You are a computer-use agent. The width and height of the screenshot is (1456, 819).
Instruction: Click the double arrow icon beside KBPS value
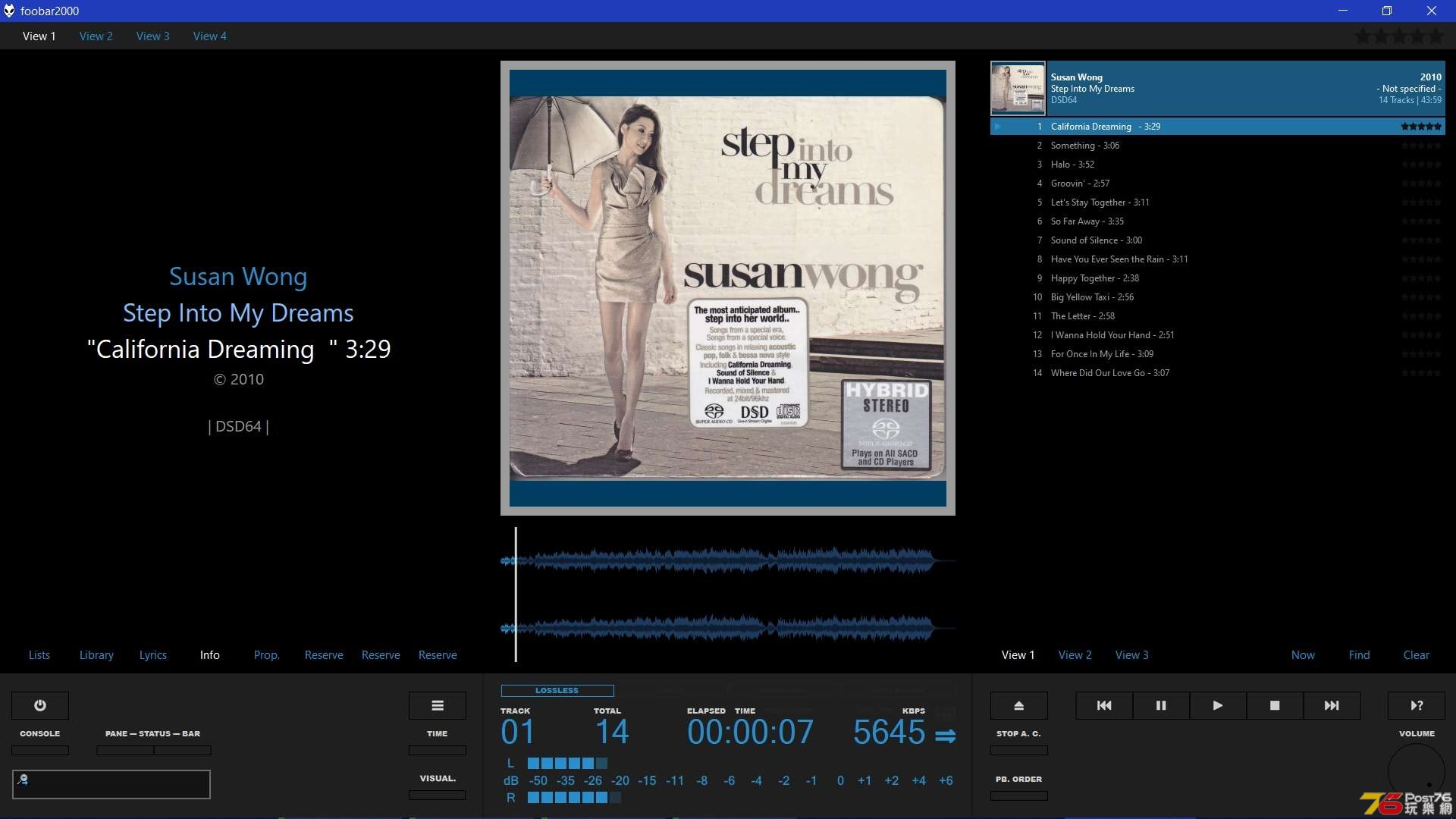(x=945, y=736)
